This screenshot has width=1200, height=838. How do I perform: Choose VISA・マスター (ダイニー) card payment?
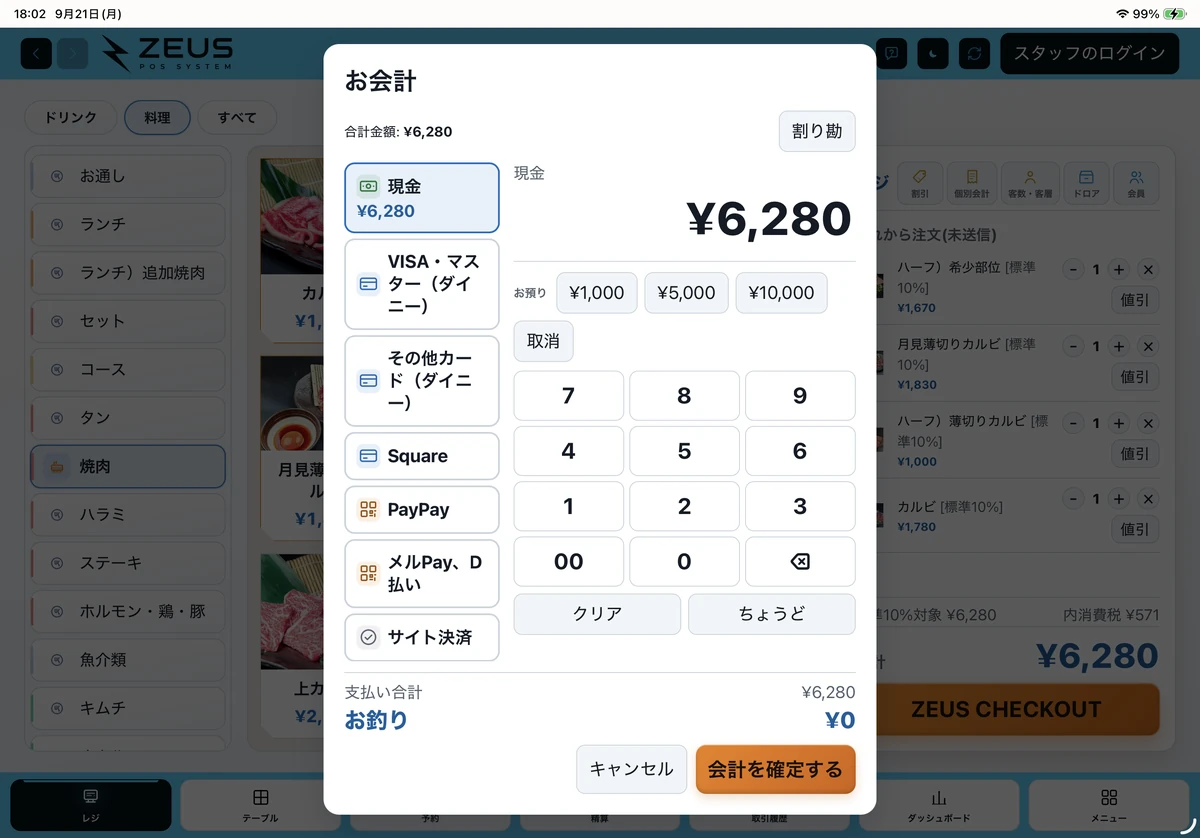coord(422,284)
